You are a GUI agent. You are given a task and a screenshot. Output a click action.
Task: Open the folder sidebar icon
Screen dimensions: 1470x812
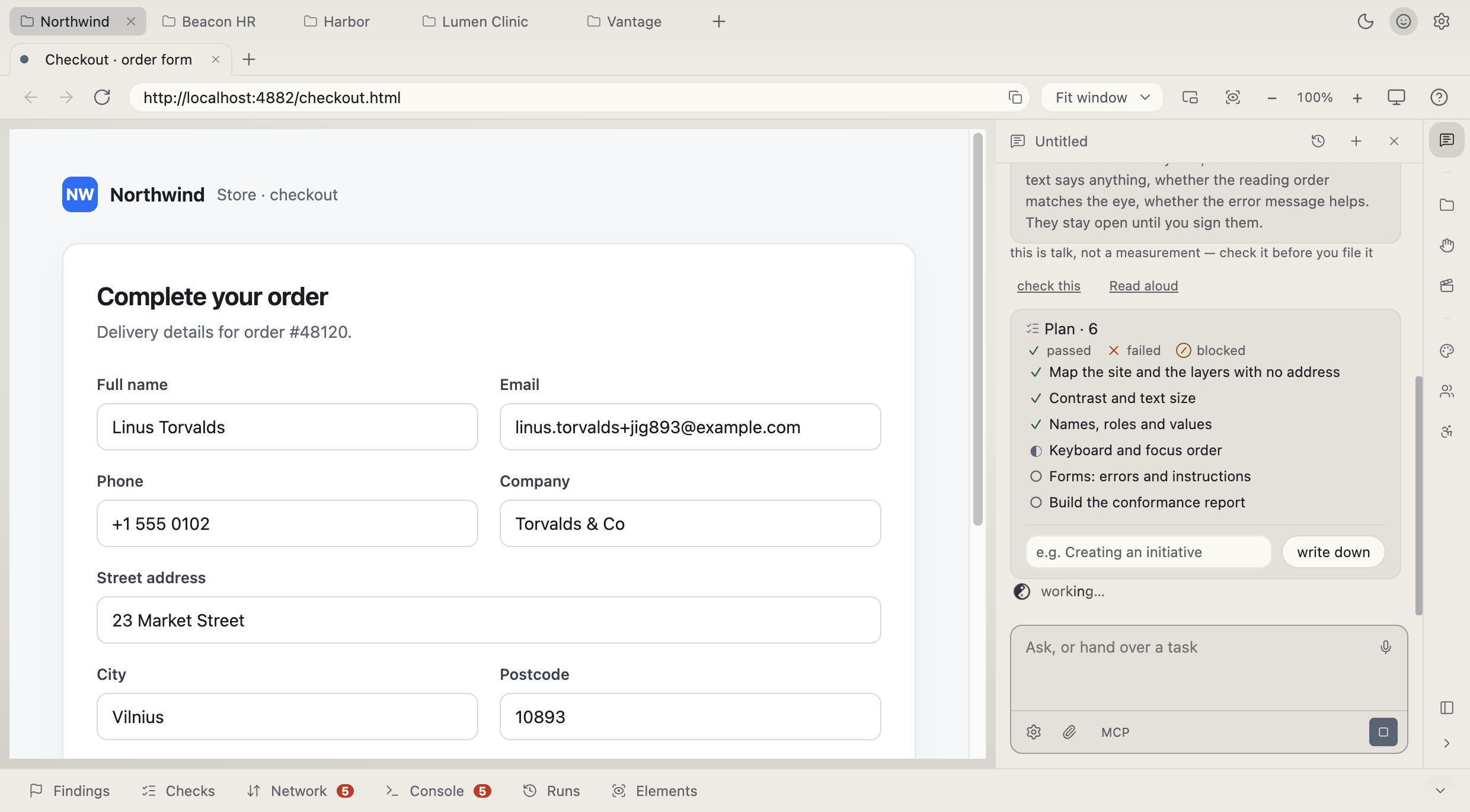(1446, 205)
